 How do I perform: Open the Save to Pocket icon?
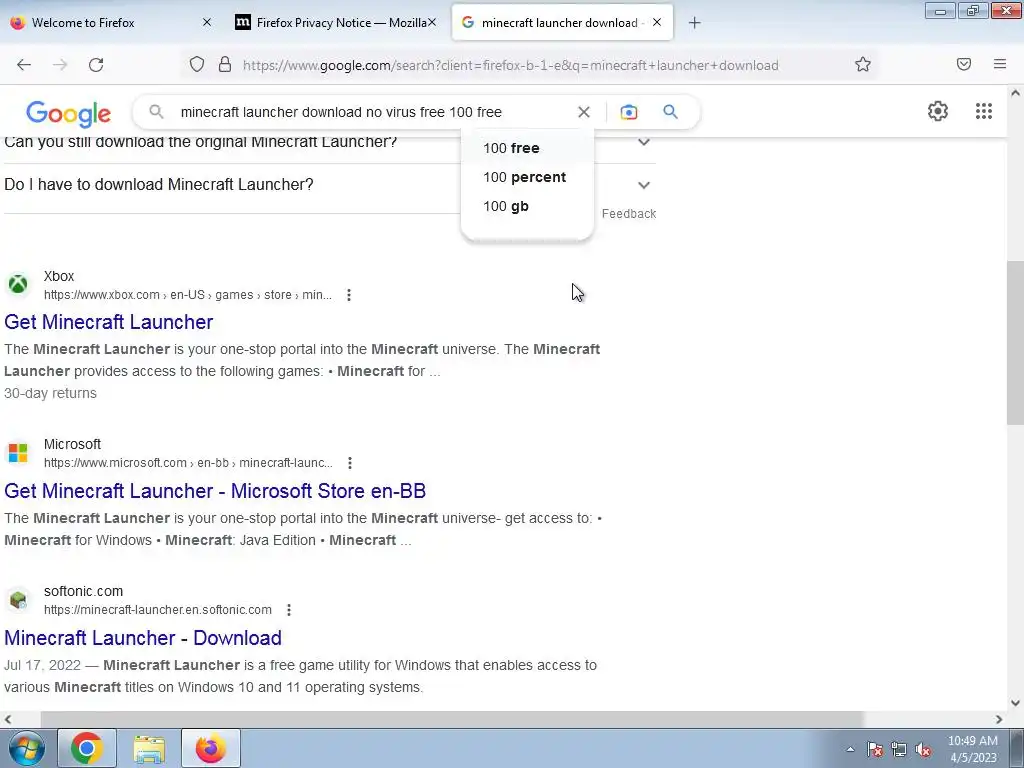coord(964,64)
